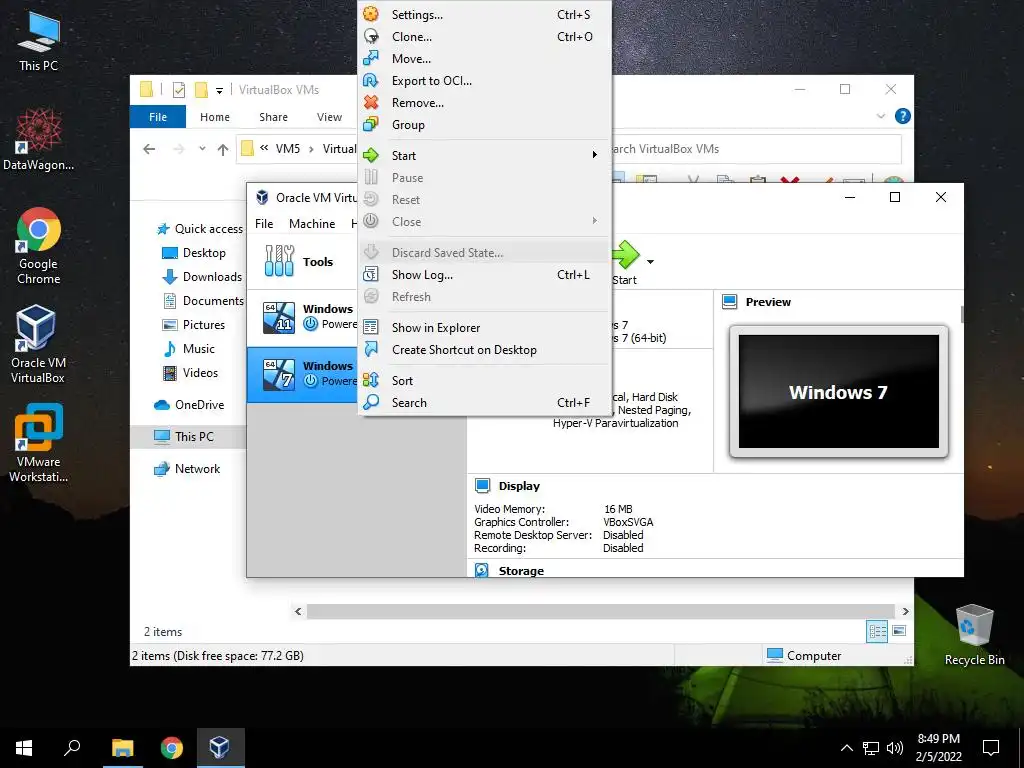Expand the Start submenu arrow
The image size is (1024, 768).
tap(594, 155)
